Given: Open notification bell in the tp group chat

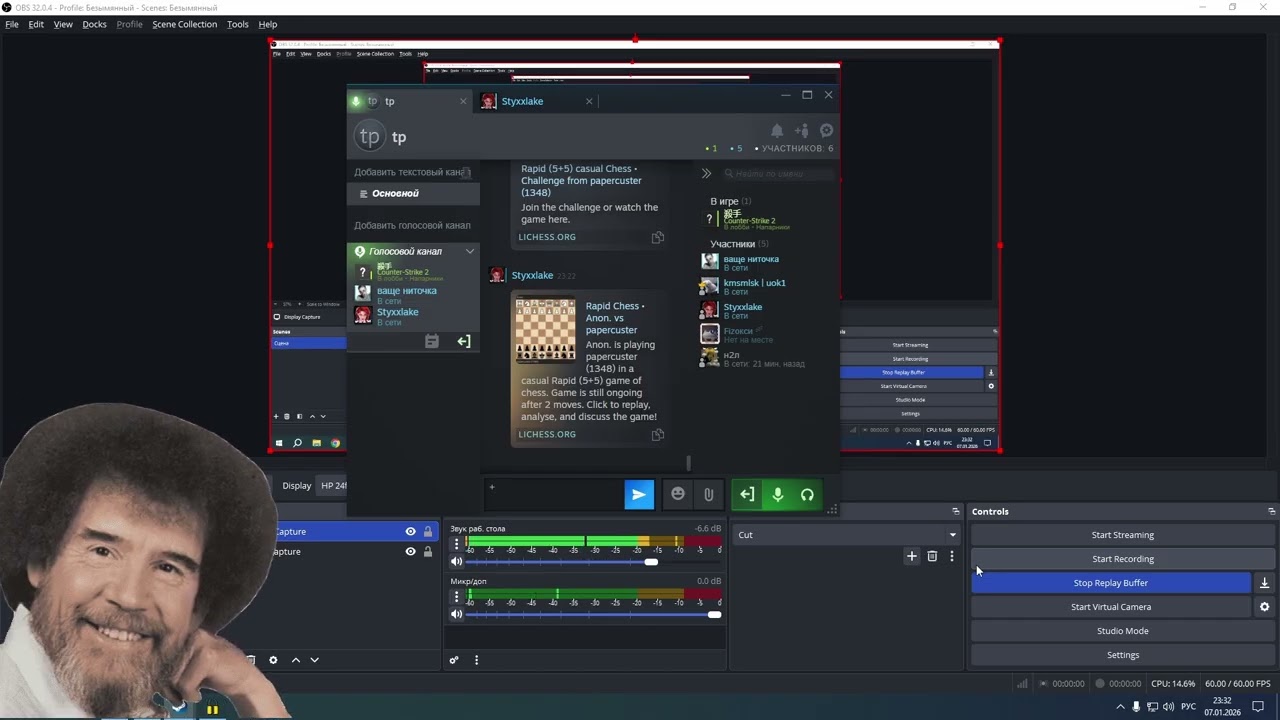Looking at the screenshot, I should coord(777,130).
